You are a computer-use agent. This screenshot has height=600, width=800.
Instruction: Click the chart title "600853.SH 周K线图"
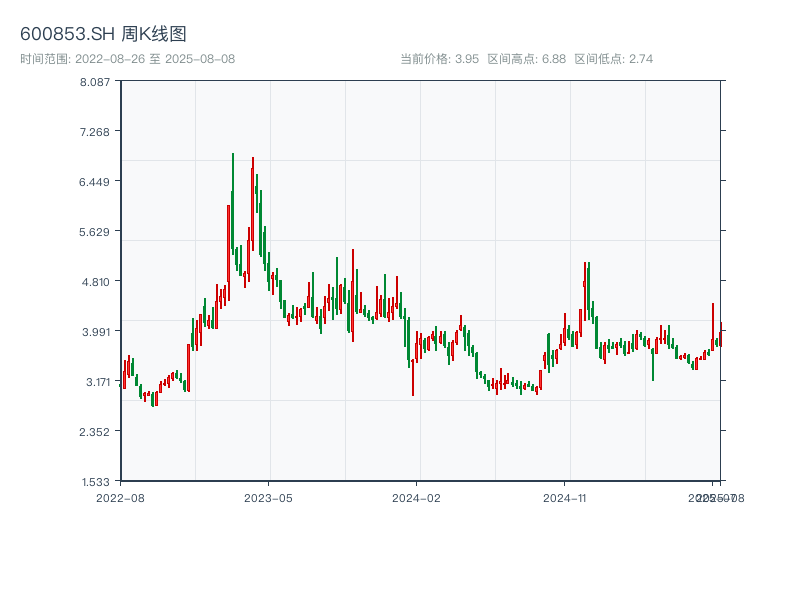pyautogui.click(x=103, y=34)
